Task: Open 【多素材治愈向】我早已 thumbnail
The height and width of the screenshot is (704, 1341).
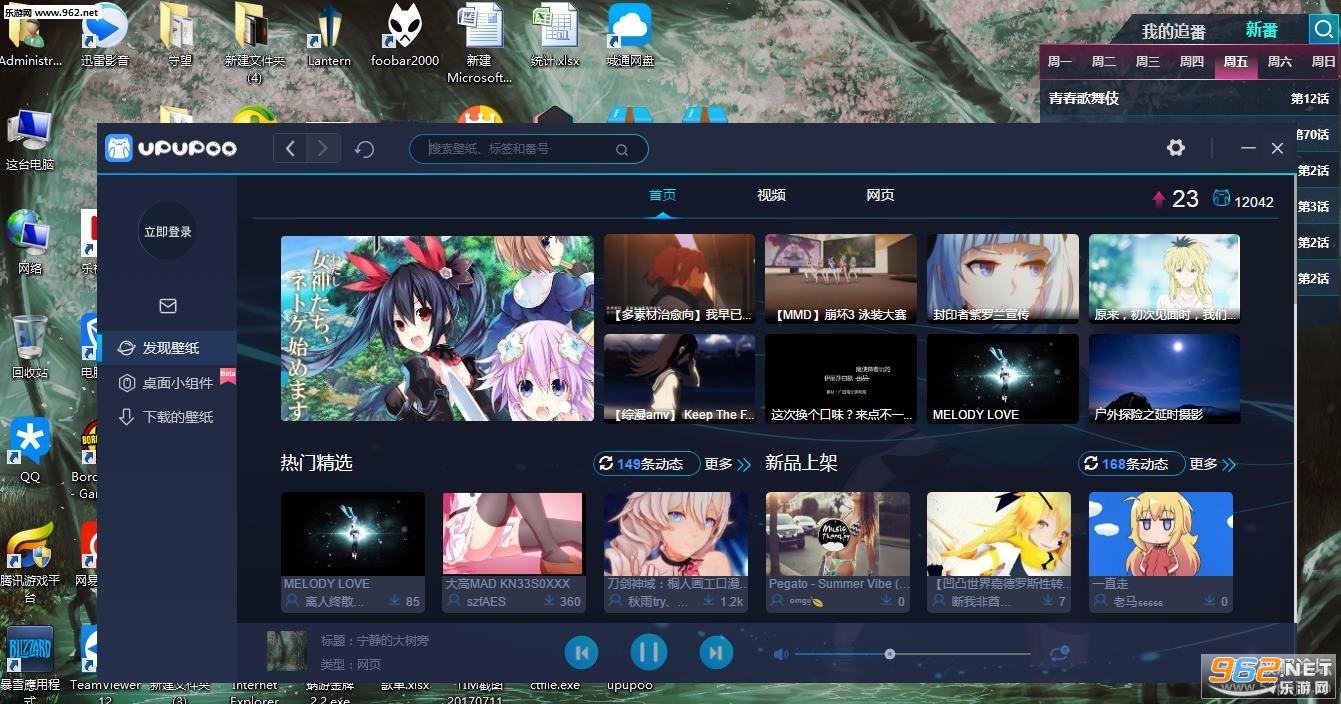Action: [x=679, y=278]
